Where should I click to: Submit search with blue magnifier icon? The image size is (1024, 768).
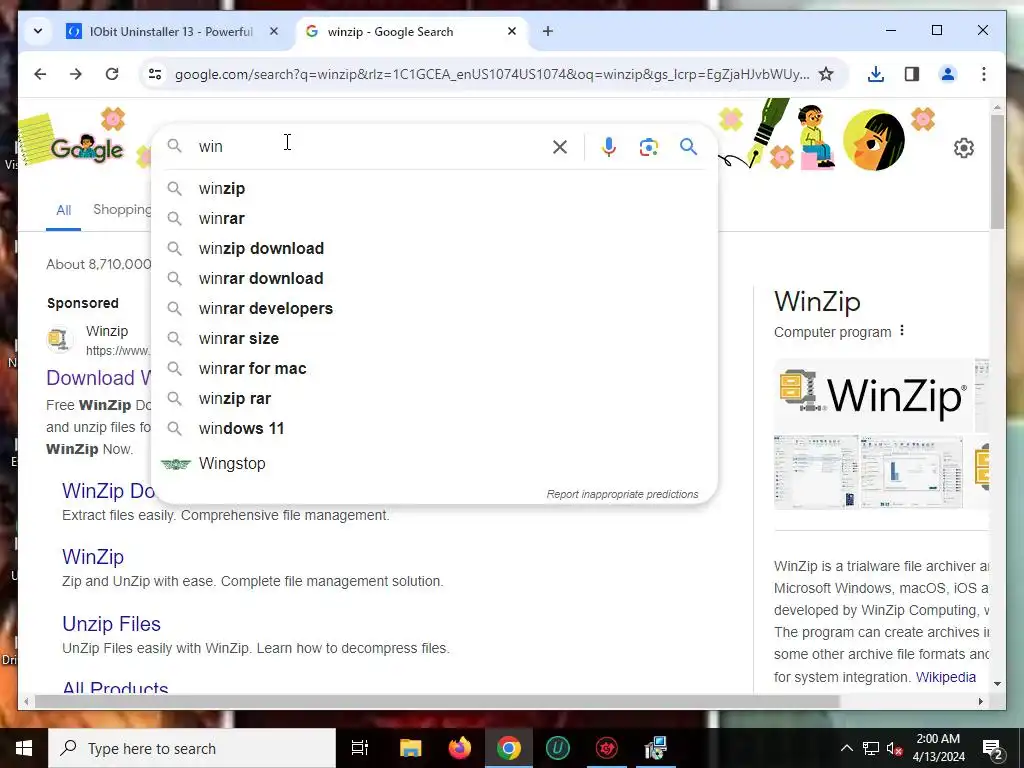[x=688, y=146]
